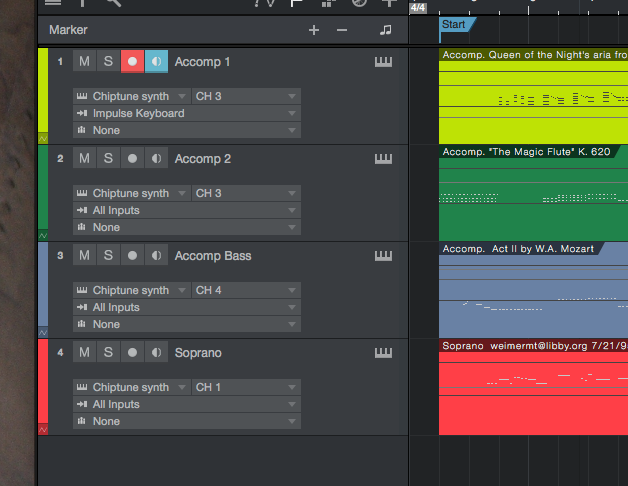
Task: Add a new marker with the plus button
Action: coord(314,30)
